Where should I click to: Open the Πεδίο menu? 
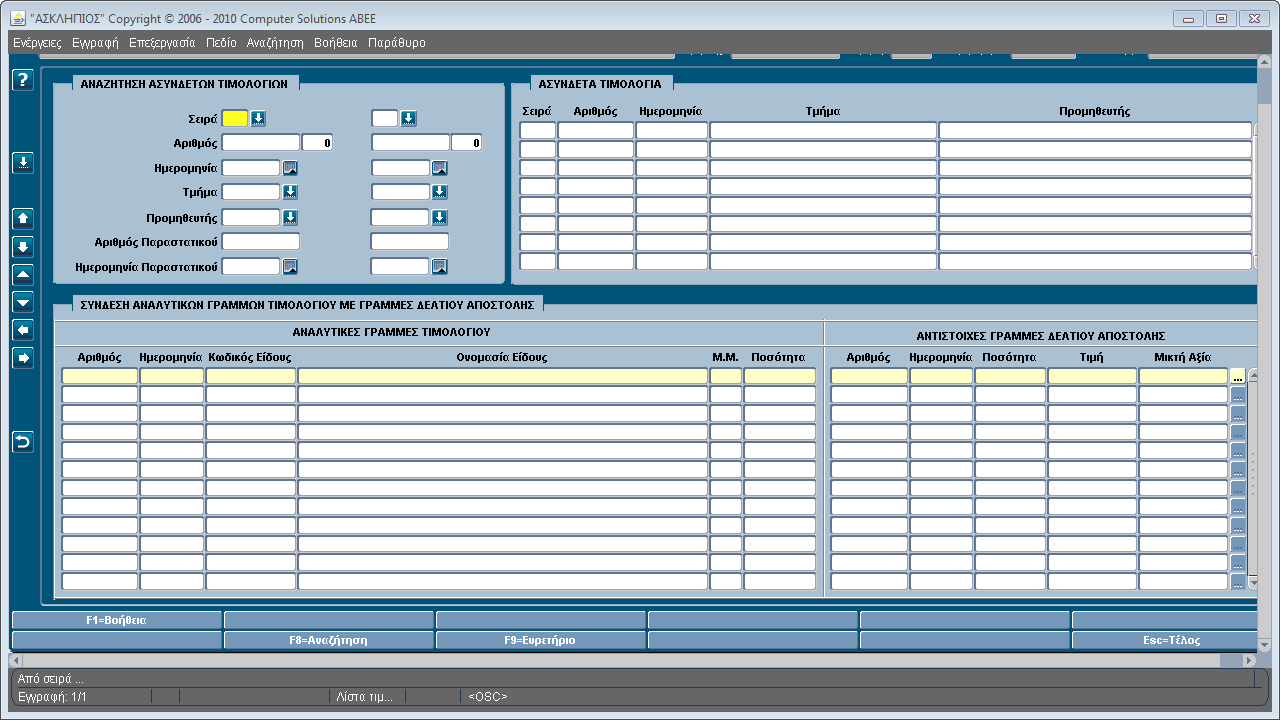coord(221,43)
